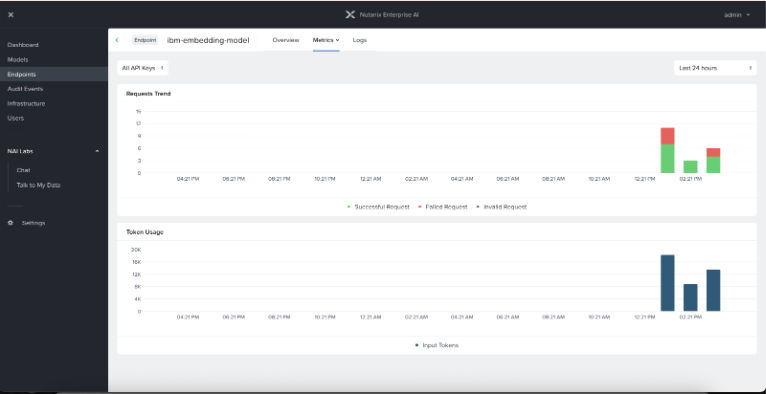The image size is (766, 394).
Task: Click the Token Usage heading
Action: tap(145, 232)
